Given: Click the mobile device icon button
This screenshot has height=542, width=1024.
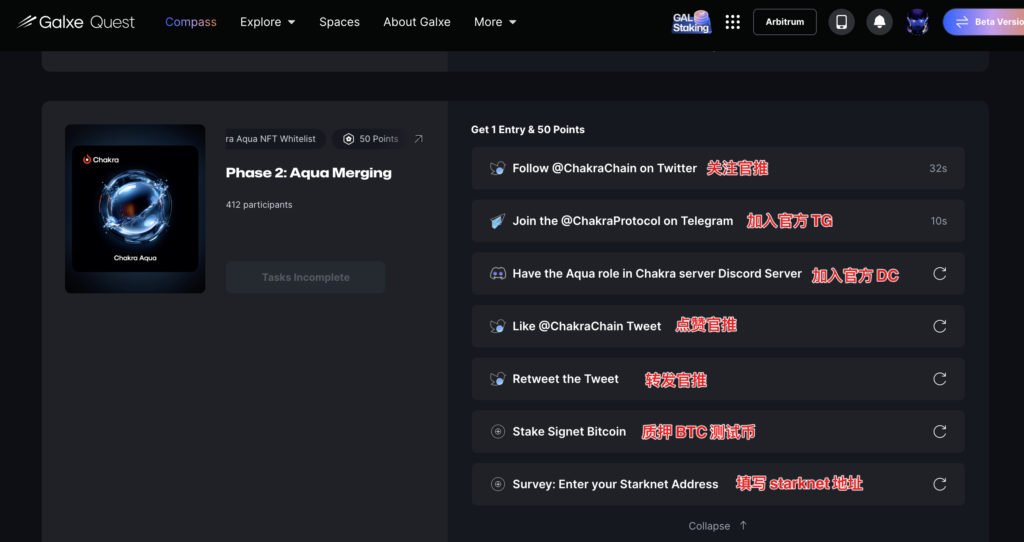Looking at the screenshot, I should tap(842, 22).
